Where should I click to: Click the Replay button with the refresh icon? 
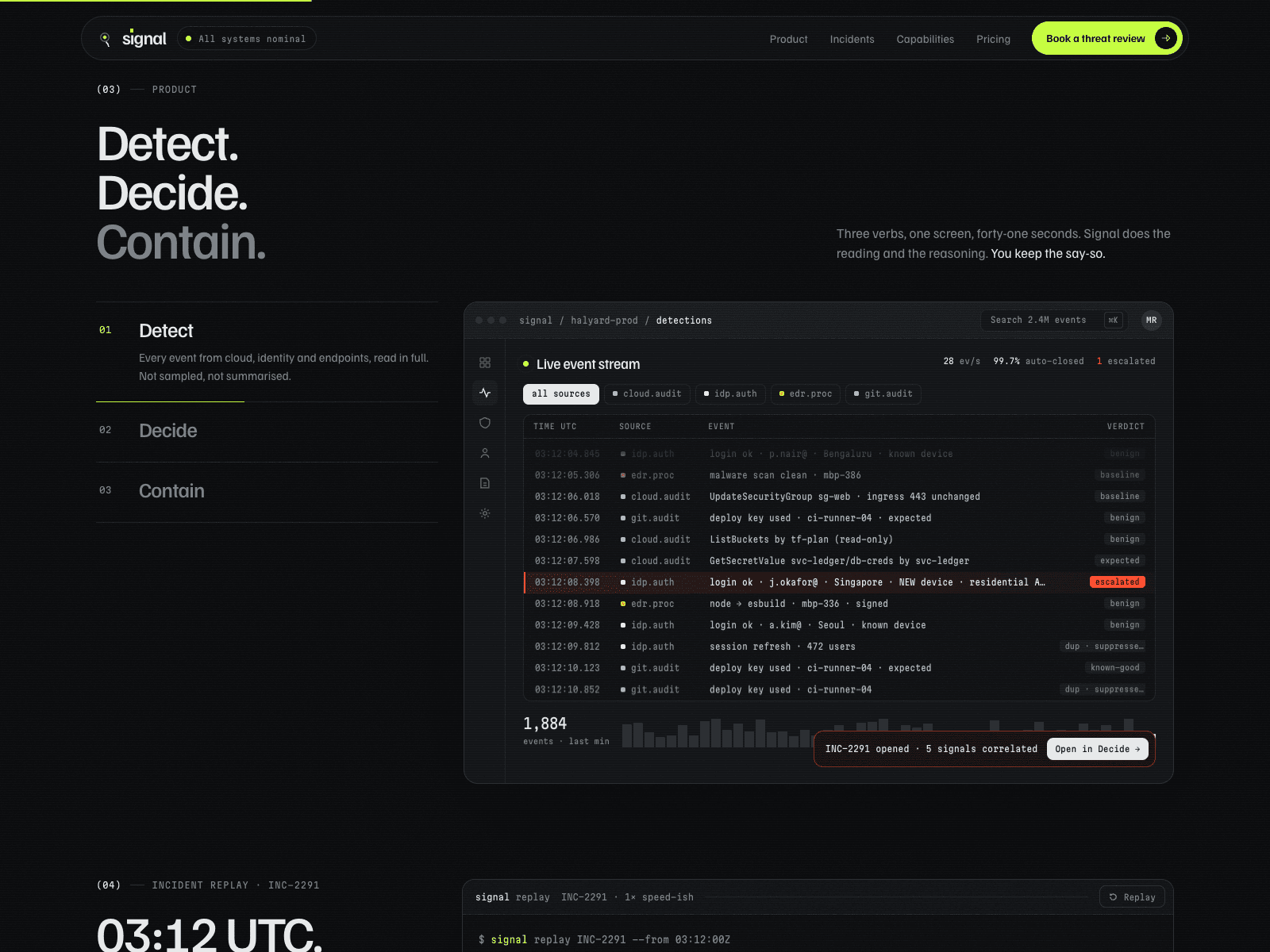pyautogui.click(x=1132, y=897)
